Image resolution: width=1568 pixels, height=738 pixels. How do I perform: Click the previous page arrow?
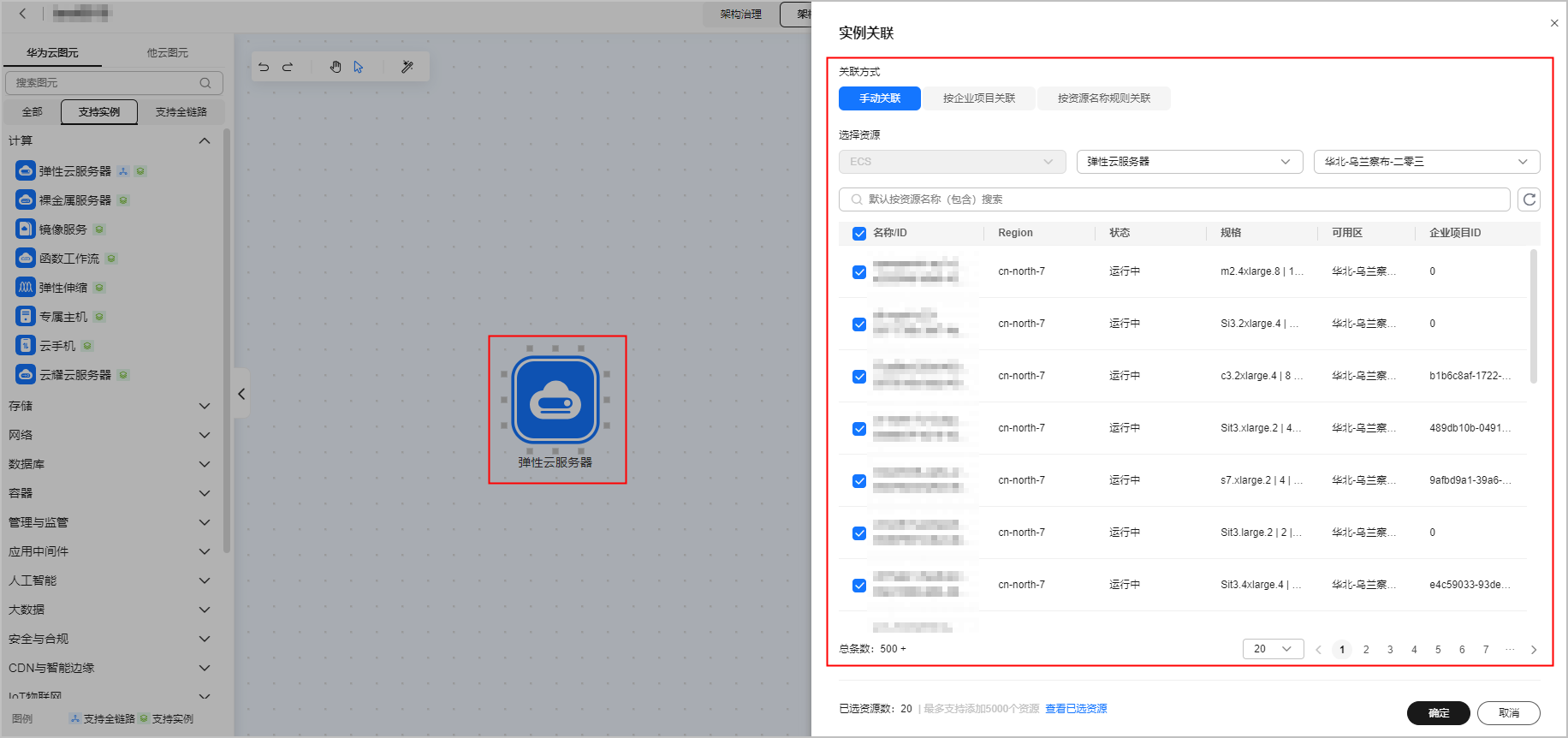click(x=1318, y=650)
